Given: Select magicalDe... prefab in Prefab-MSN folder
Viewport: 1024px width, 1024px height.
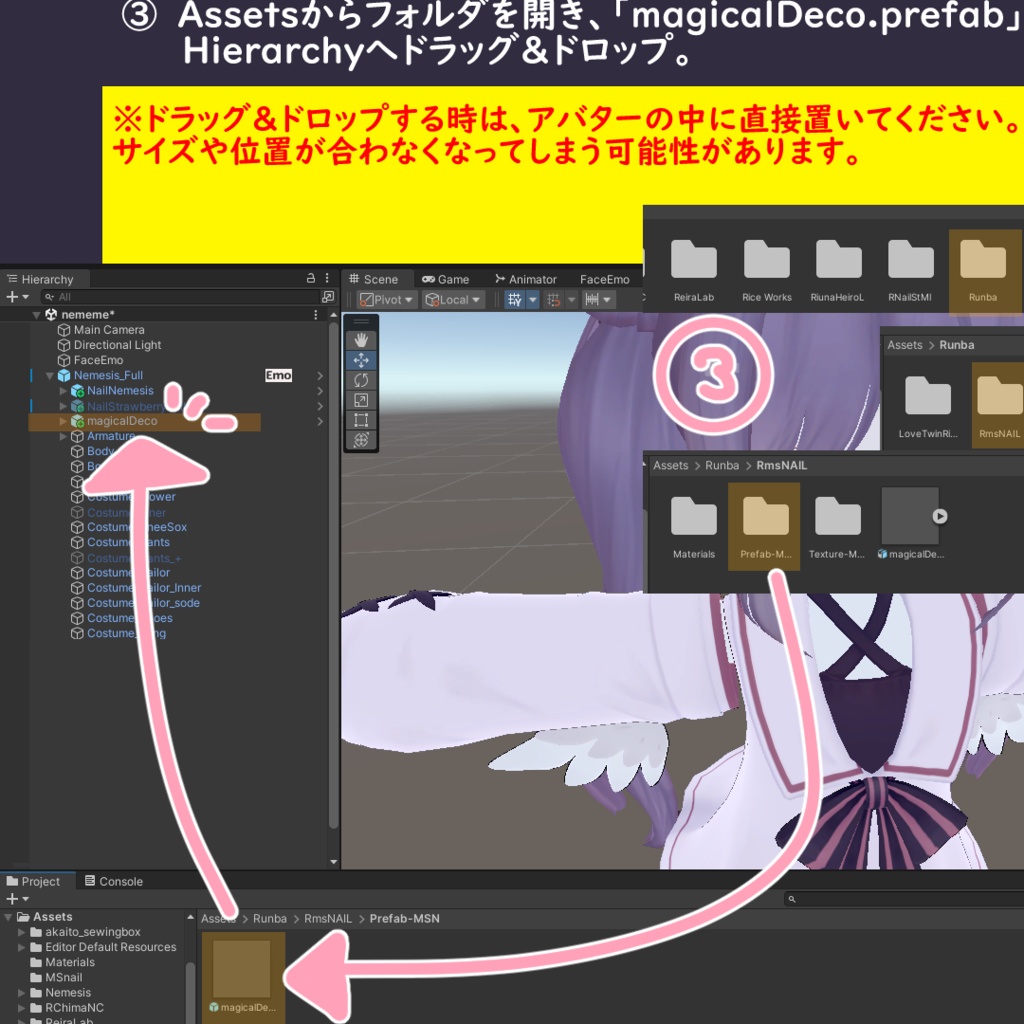Looking at the screenshot, I should [x=243, y=976].
